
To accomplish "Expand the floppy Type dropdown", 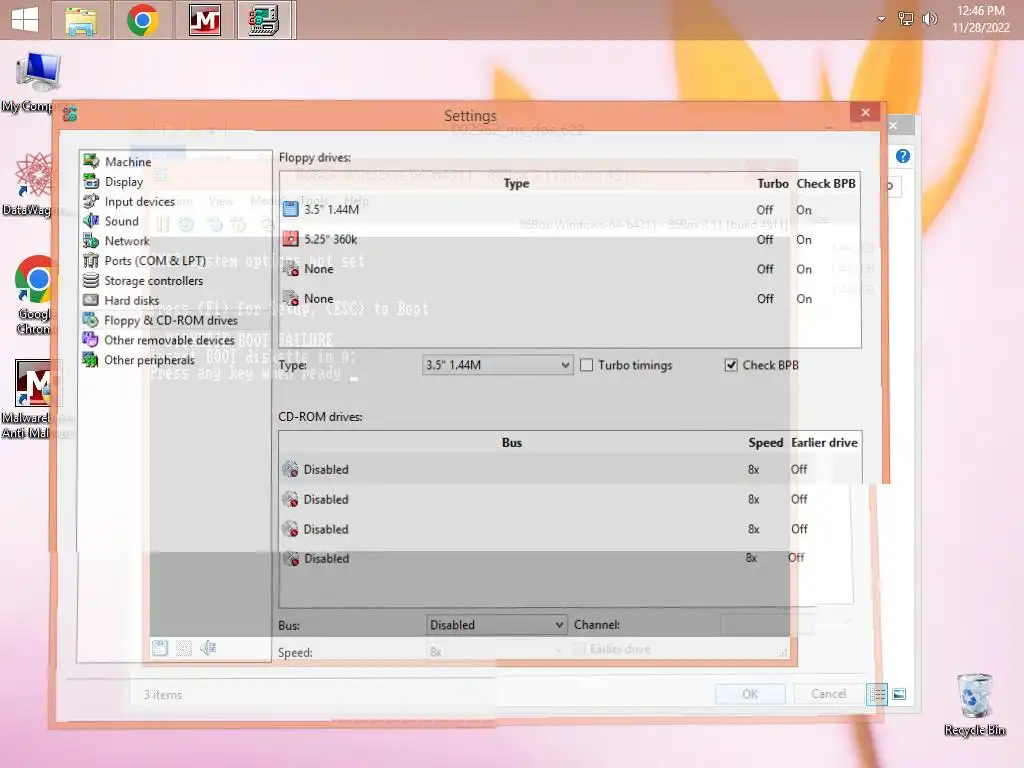I will (498, 365).
